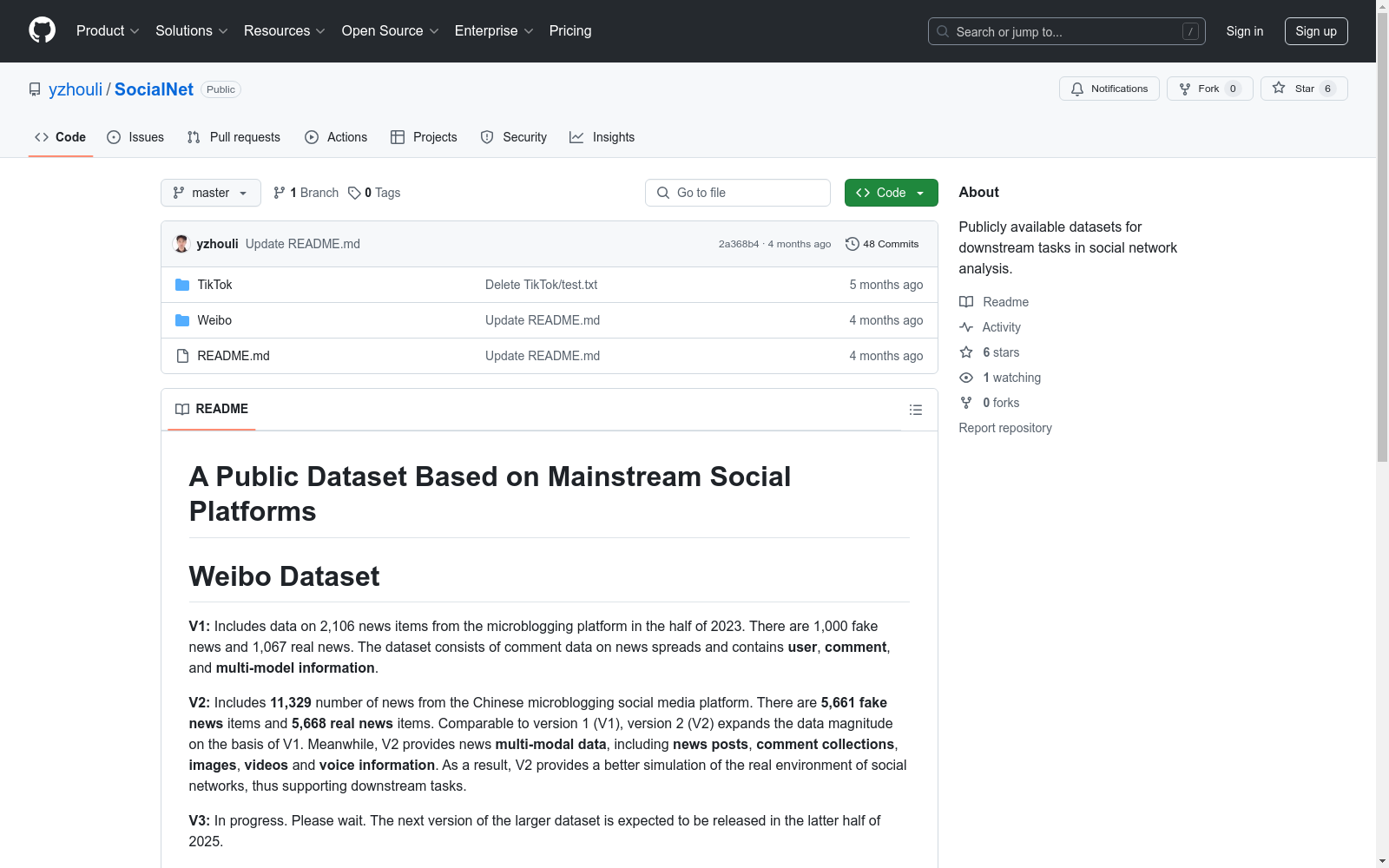Open the README tab header
Viewport: 1389px width, 868px height.
coord(212,409)
